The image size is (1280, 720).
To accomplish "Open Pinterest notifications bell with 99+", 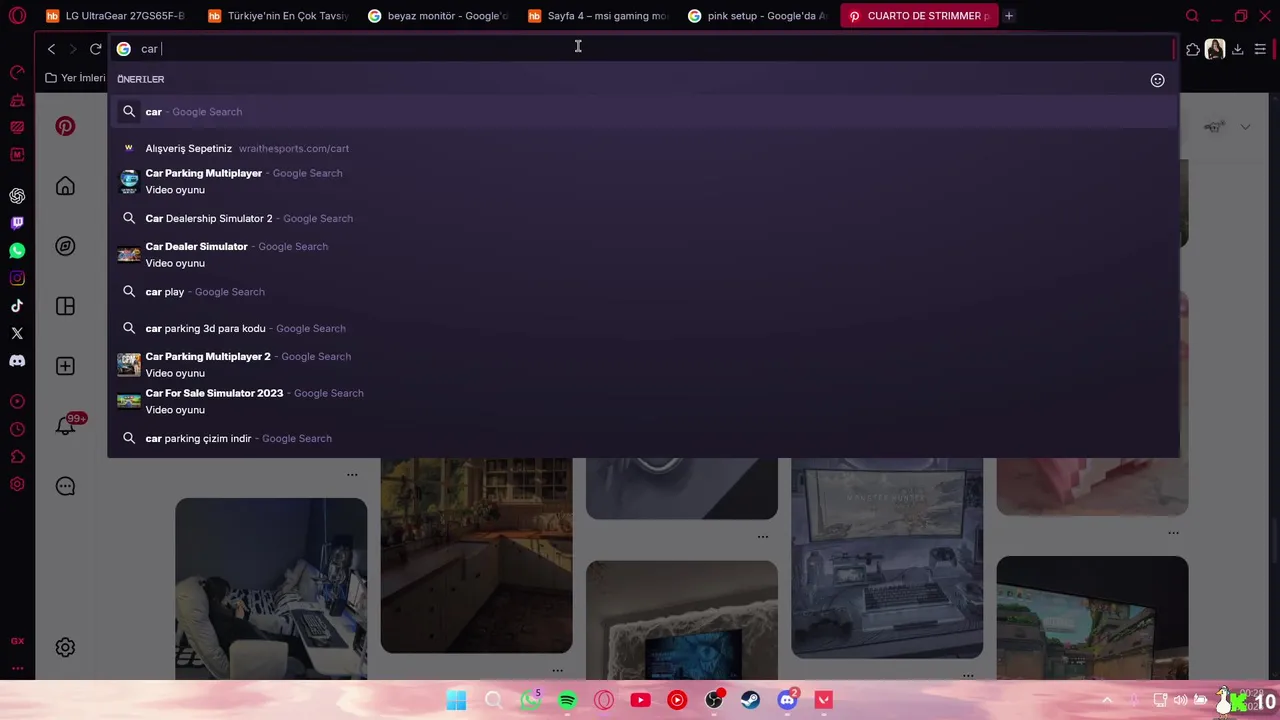I will [x=66, y=425].
